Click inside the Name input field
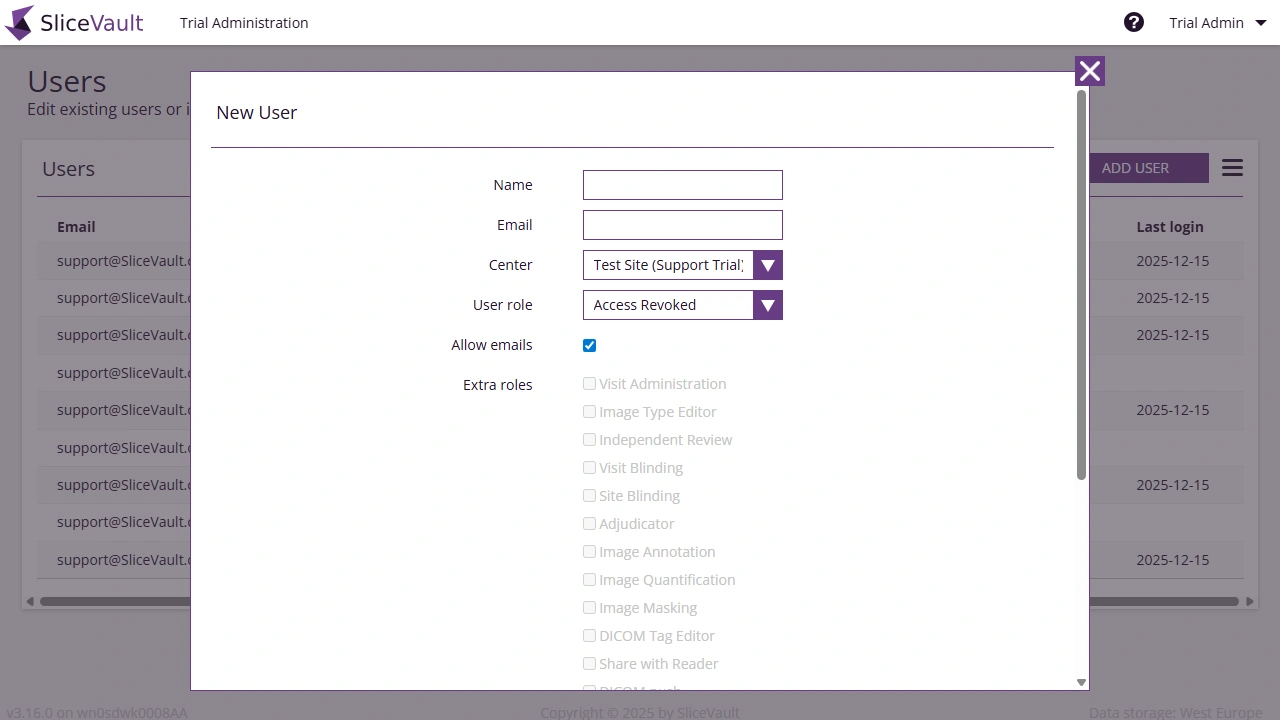 (x=682, y=184)
